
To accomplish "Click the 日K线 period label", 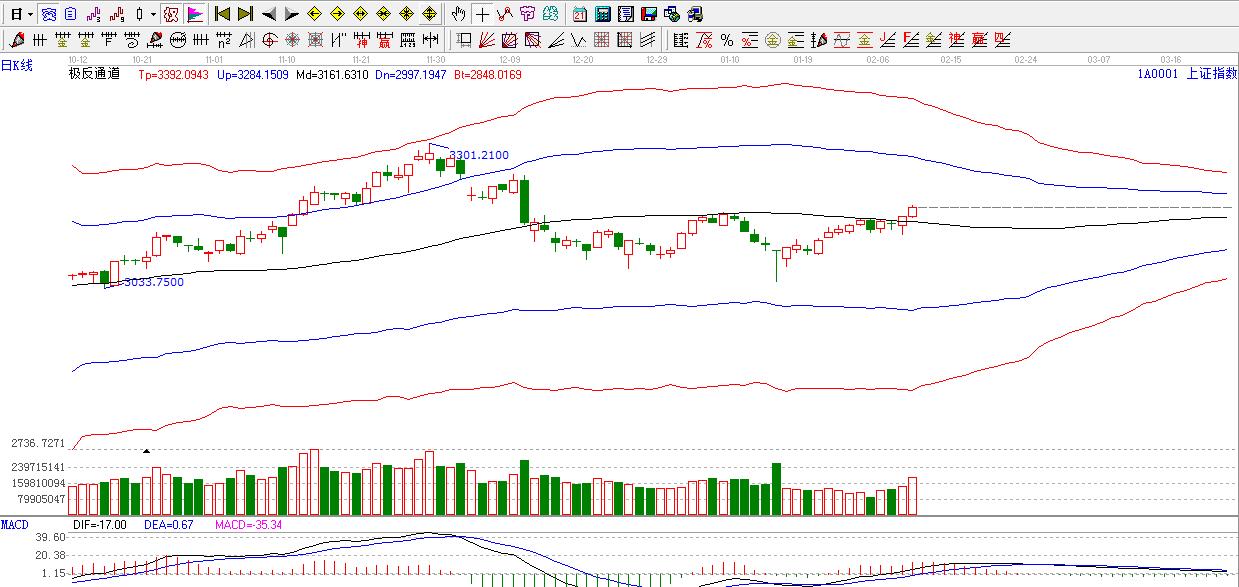I will (x=17, y=66).
